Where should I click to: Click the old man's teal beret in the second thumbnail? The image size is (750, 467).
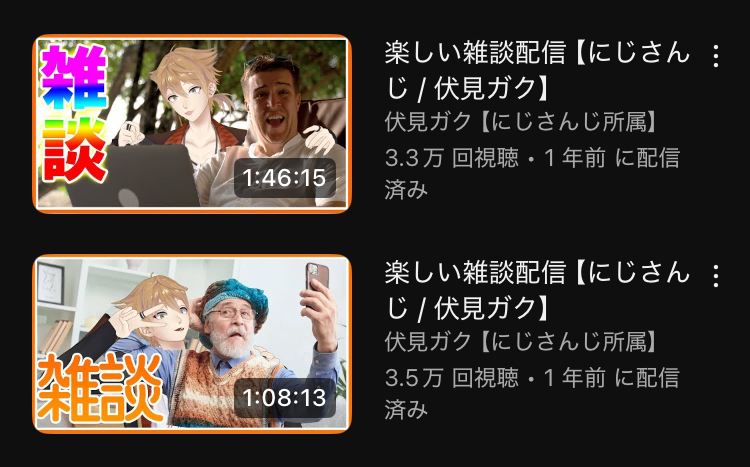(233, 296)
